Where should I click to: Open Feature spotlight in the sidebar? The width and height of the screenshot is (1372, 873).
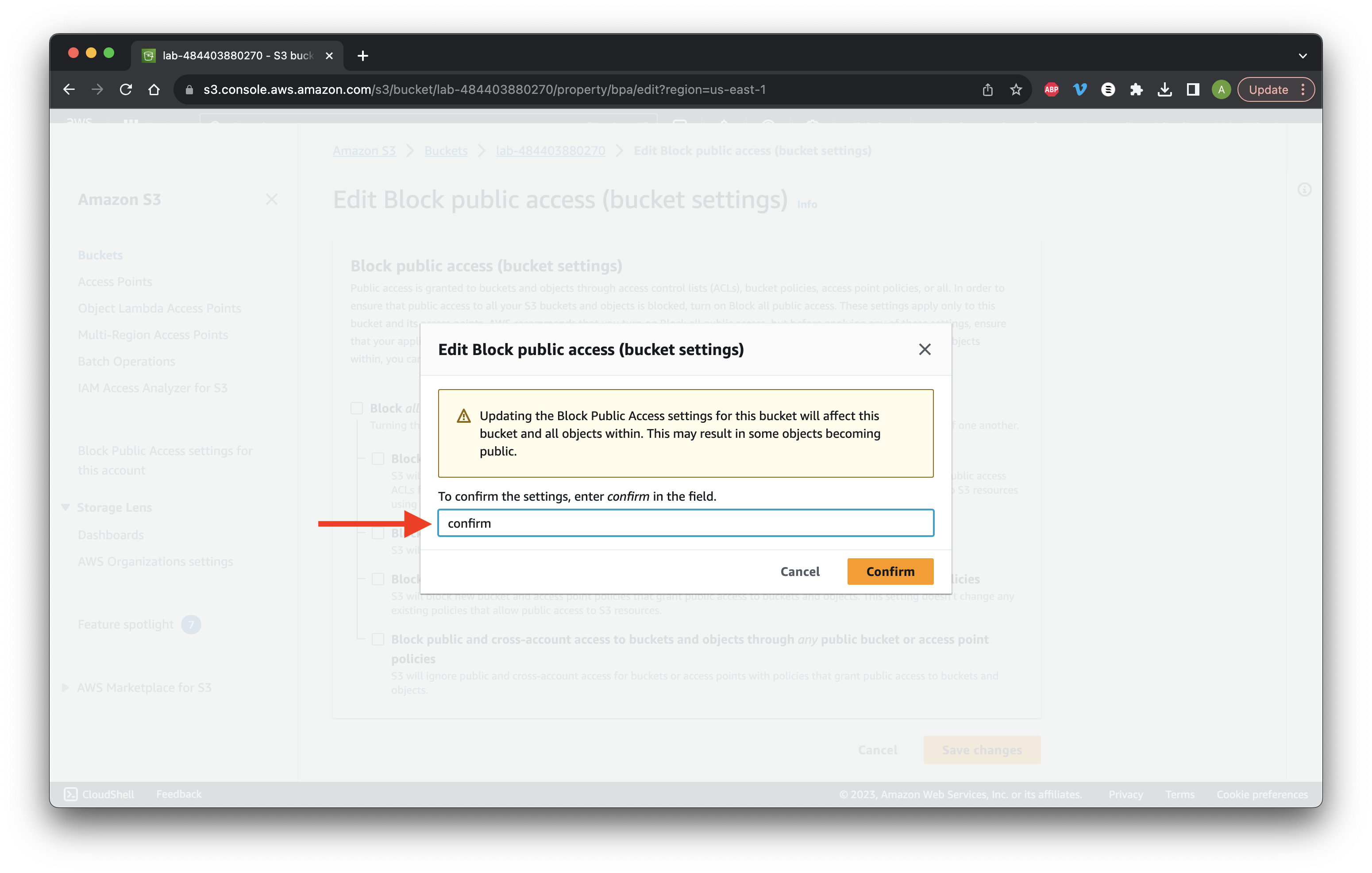pos(125,624)
